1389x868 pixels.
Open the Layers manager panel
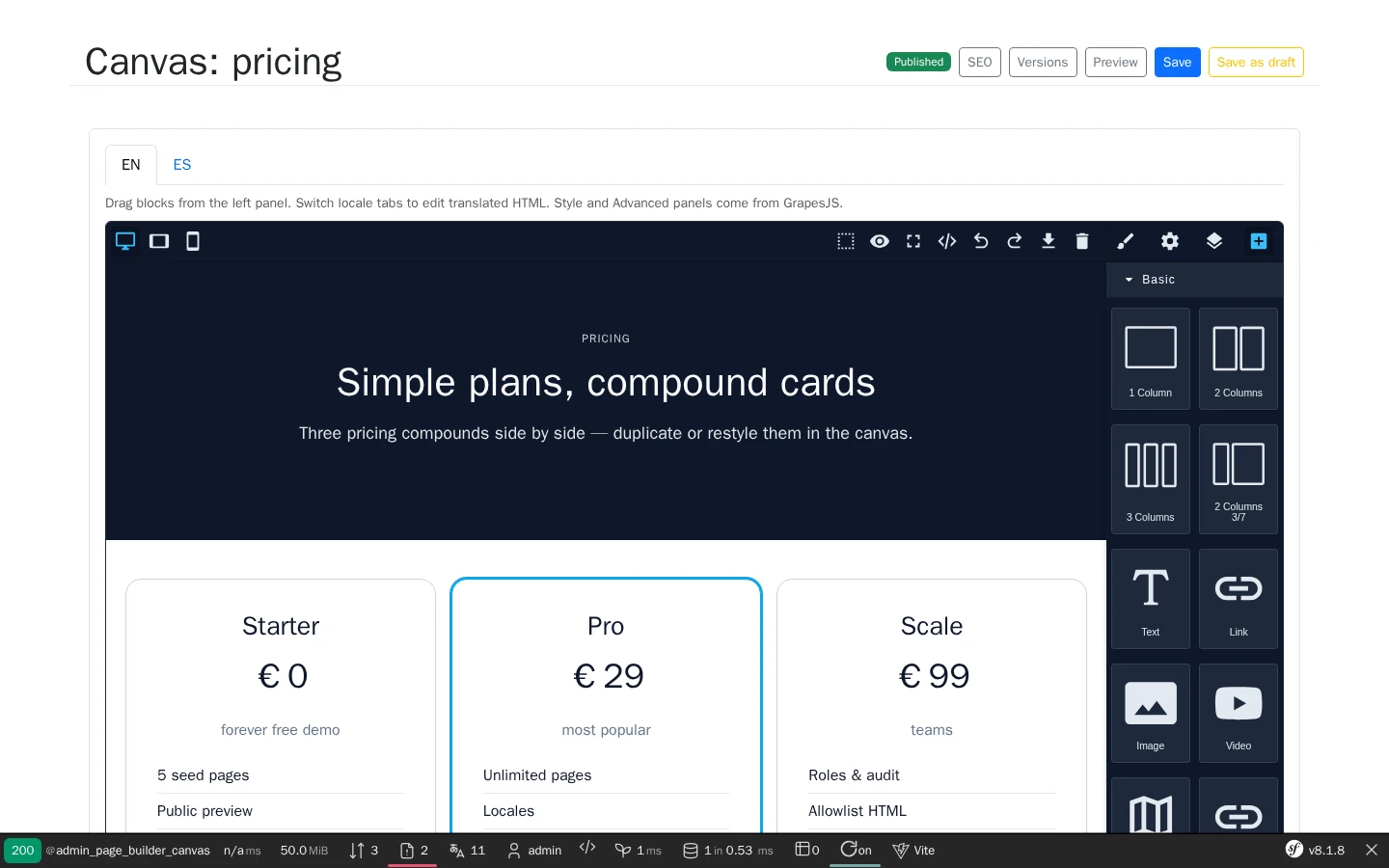pyautogui.click(x=1214, y=241)
